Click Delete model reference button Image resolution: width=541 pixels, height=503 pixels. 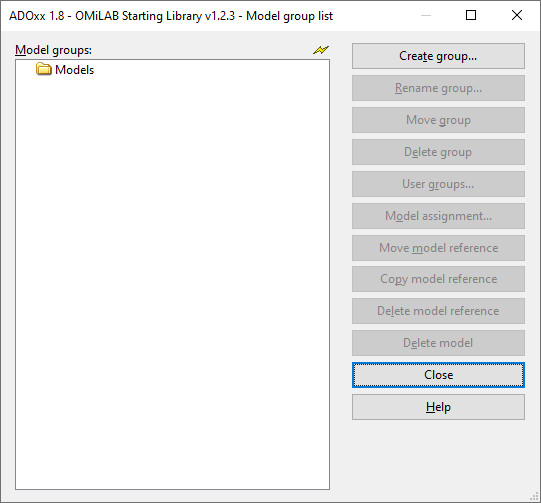[x=438, y=311]
